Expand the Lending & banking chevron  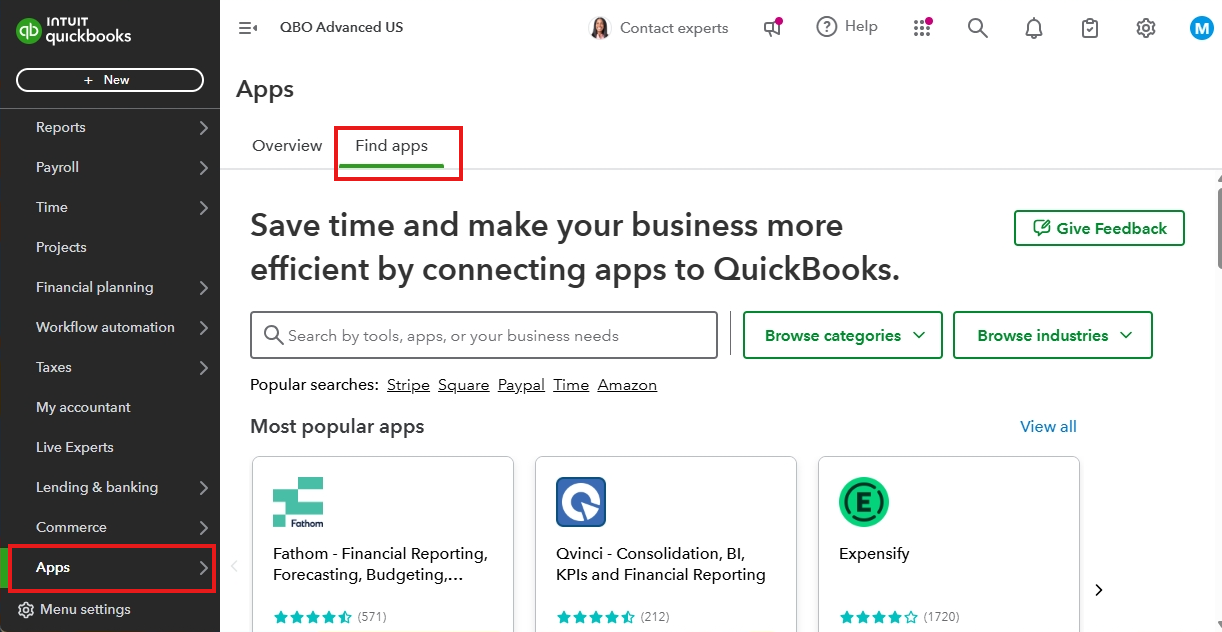point(203,487)
